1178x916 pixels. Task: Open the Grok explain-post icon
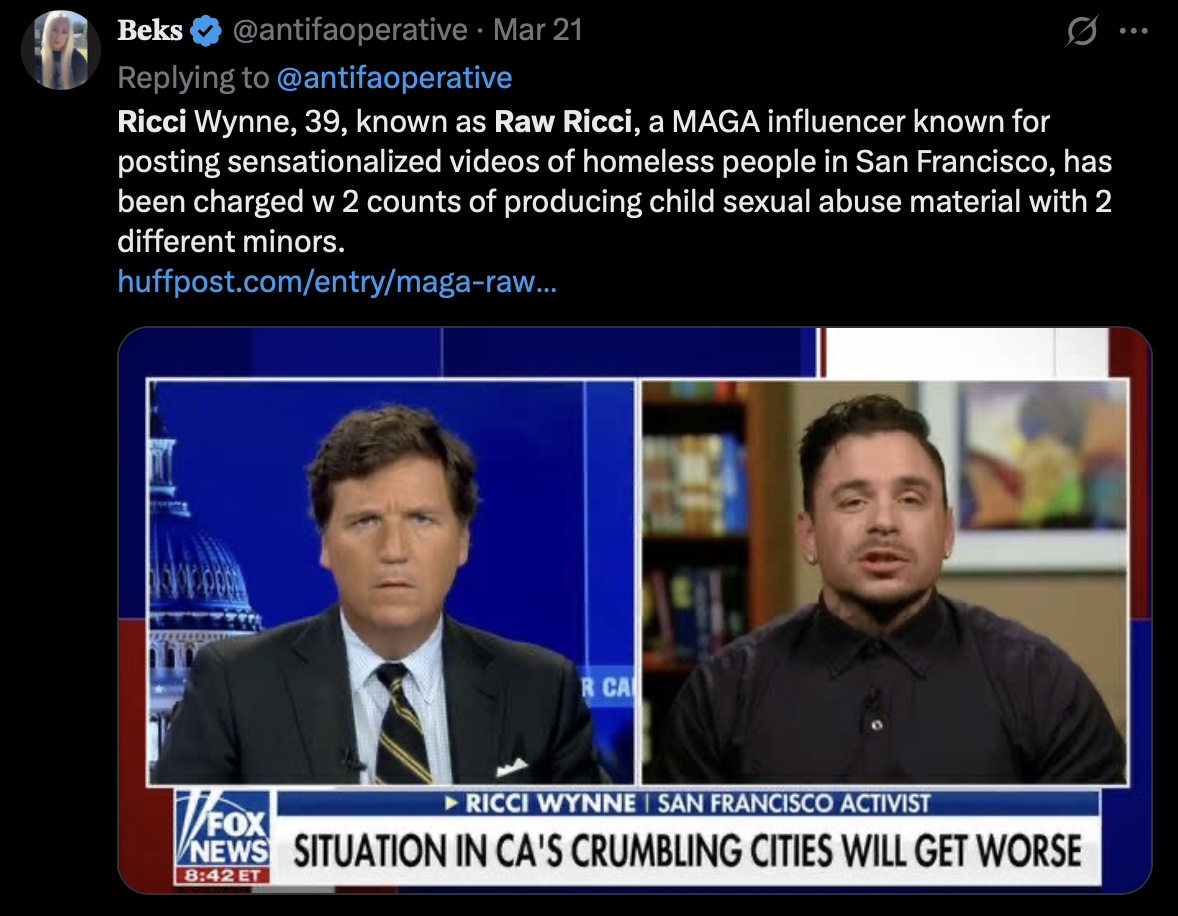coord(1082,31)
